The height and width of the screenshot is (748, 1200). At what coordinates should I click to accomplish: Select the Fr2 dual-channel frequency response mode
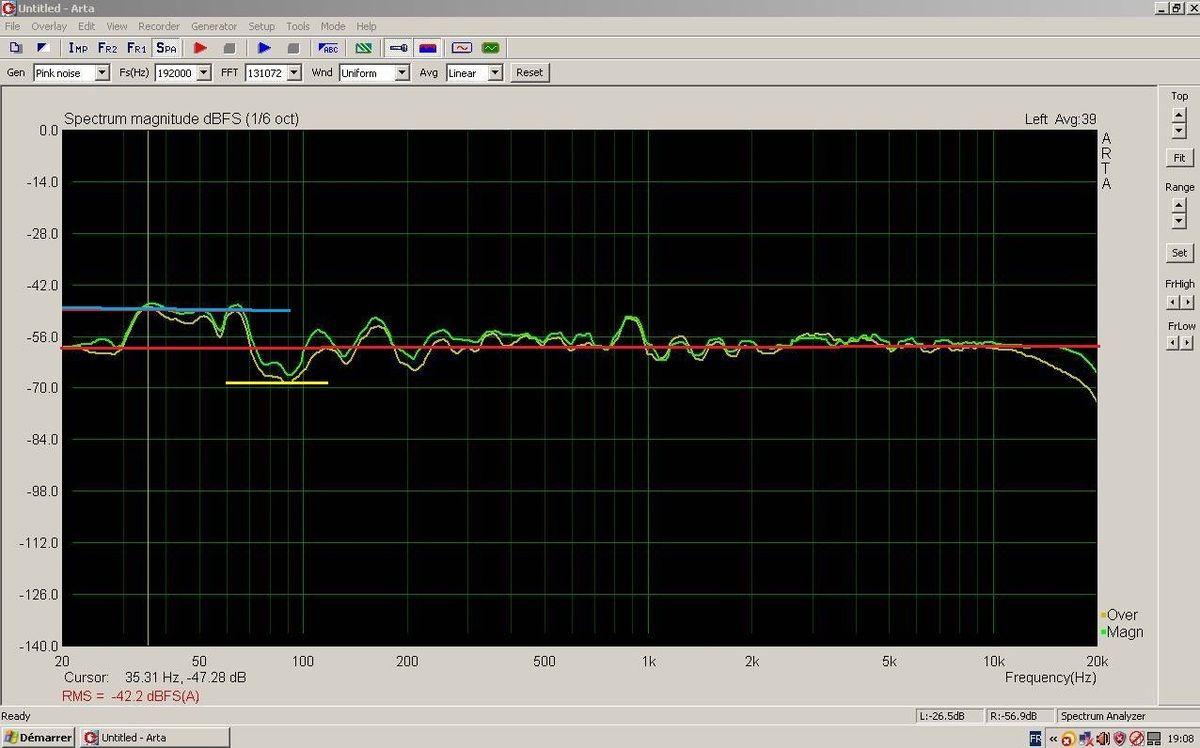(x=107, y=47)
